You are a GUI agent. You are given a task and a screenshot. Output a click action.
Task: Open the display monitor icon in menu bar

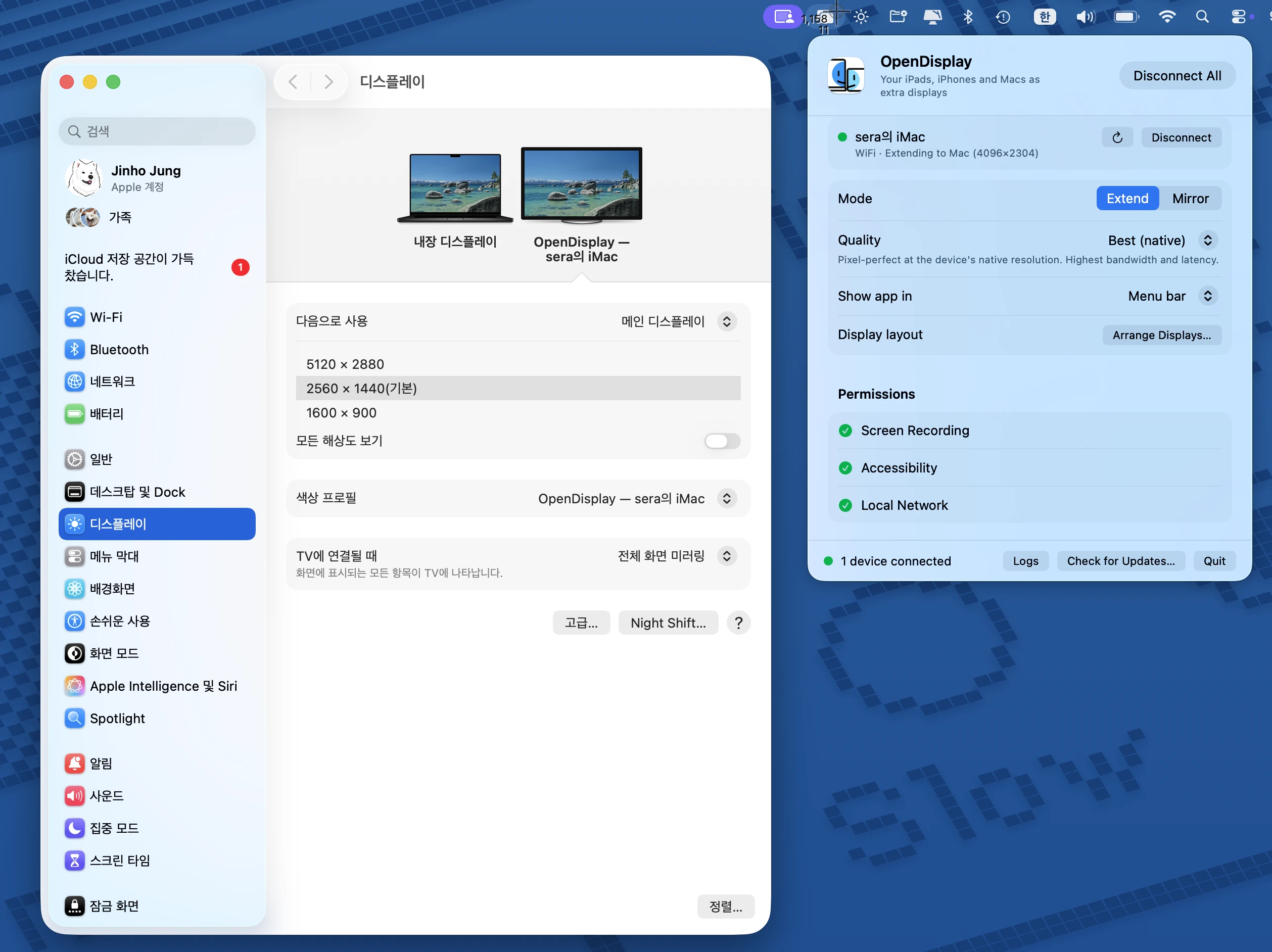(932, 17)
